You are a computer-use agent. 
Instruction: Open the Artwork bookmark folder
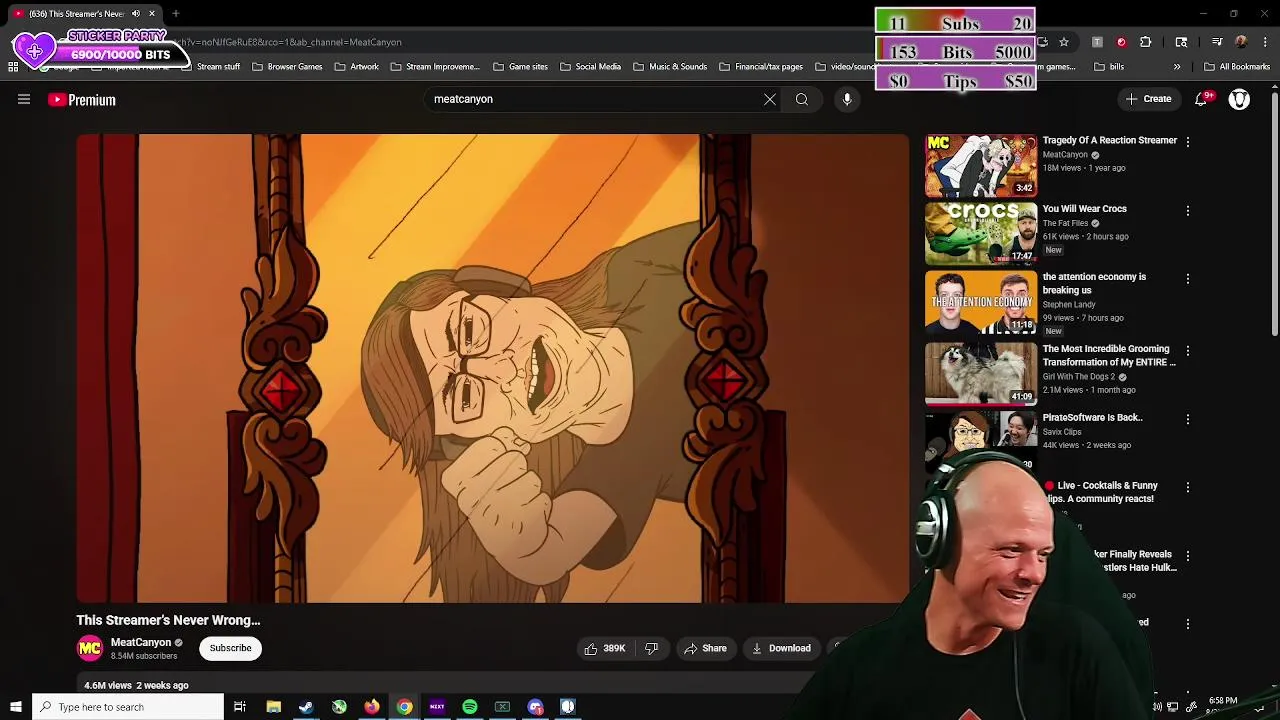click(x=356, y=67)
